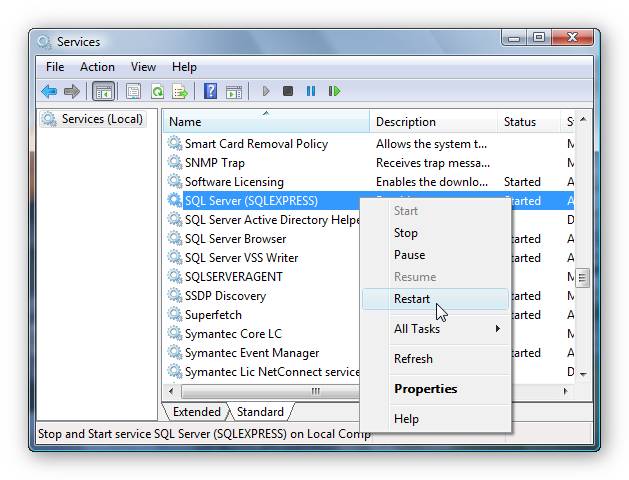Image resolution: width=629 pixels, height=480 pixels.
Task: Click the gear icon beside Symantec Event Manager
Action: 174,352
